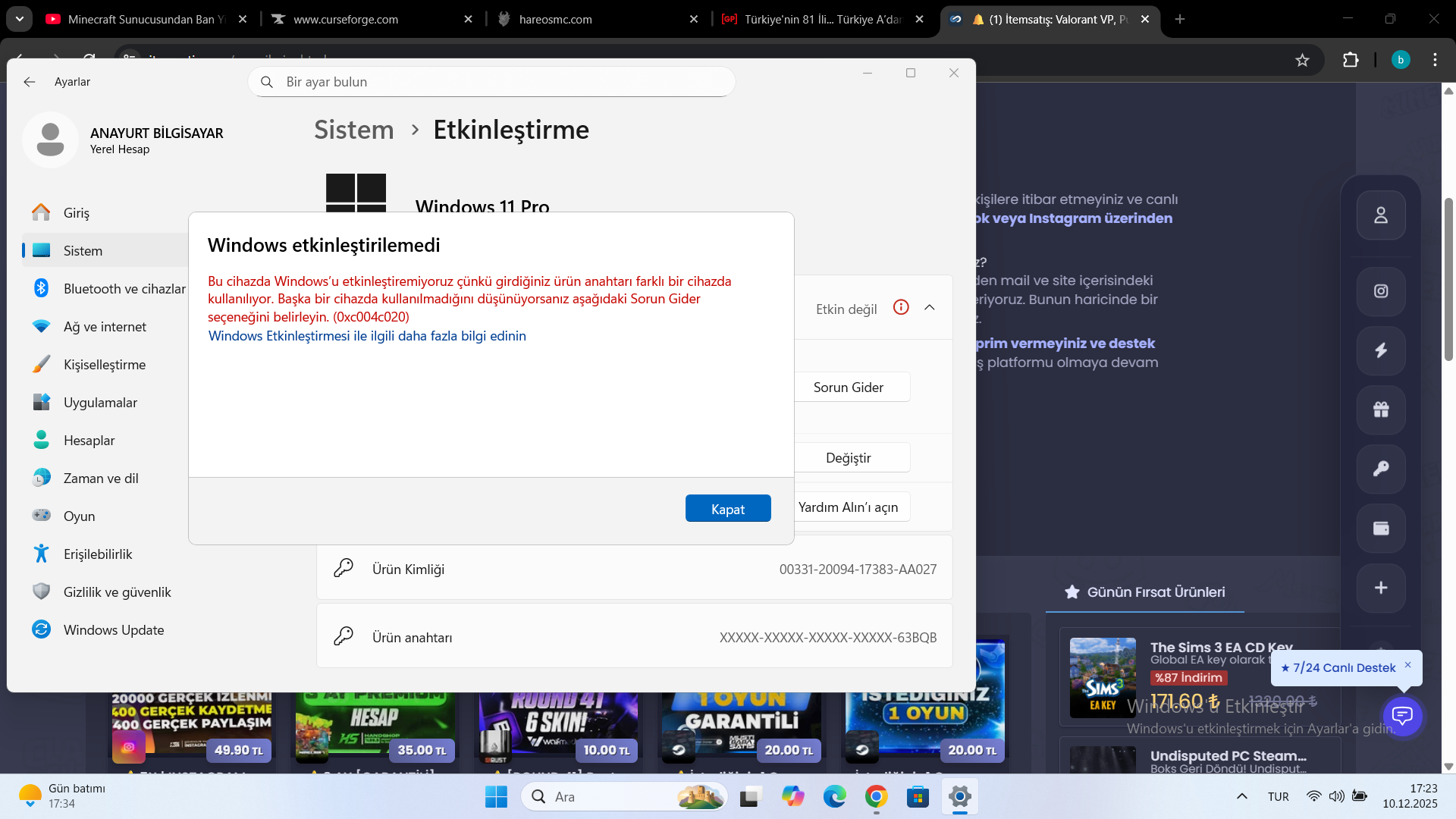
Task: Open Copilot from the taskbar
Action: coord(792,797)
